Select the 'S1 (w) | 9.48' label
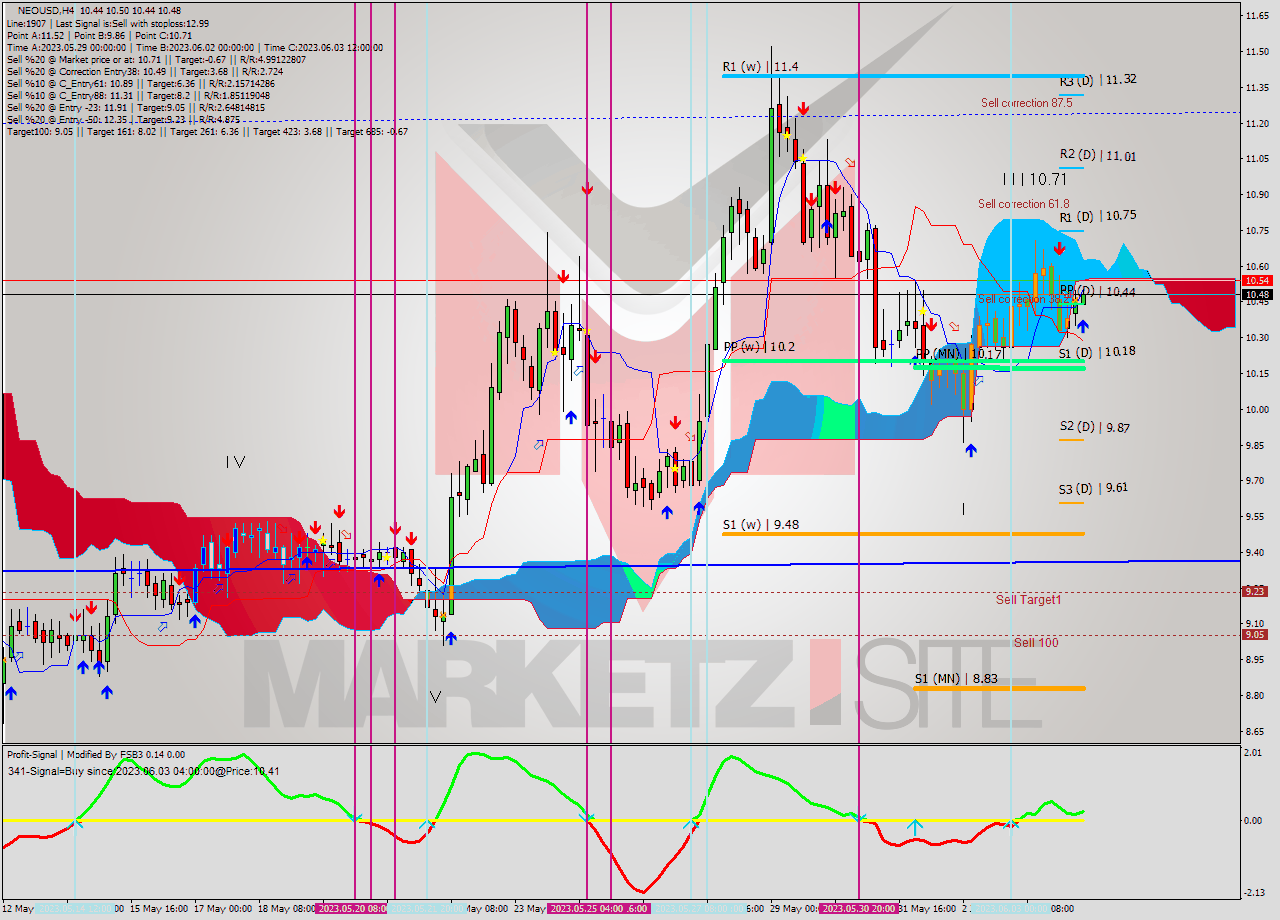1280x920 pixels. coord(760,524)
